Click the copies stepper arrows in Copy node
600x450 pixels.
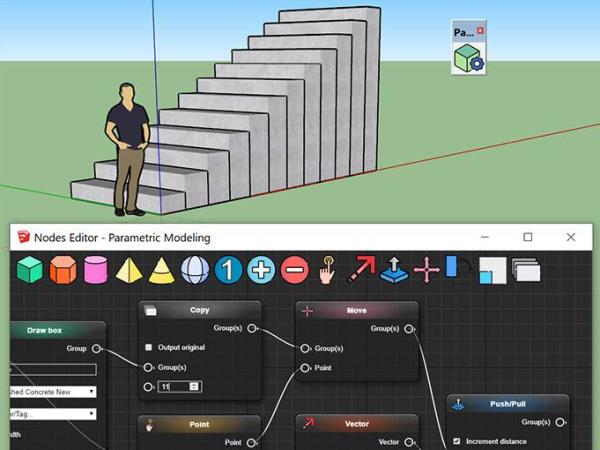click(194, 386)
